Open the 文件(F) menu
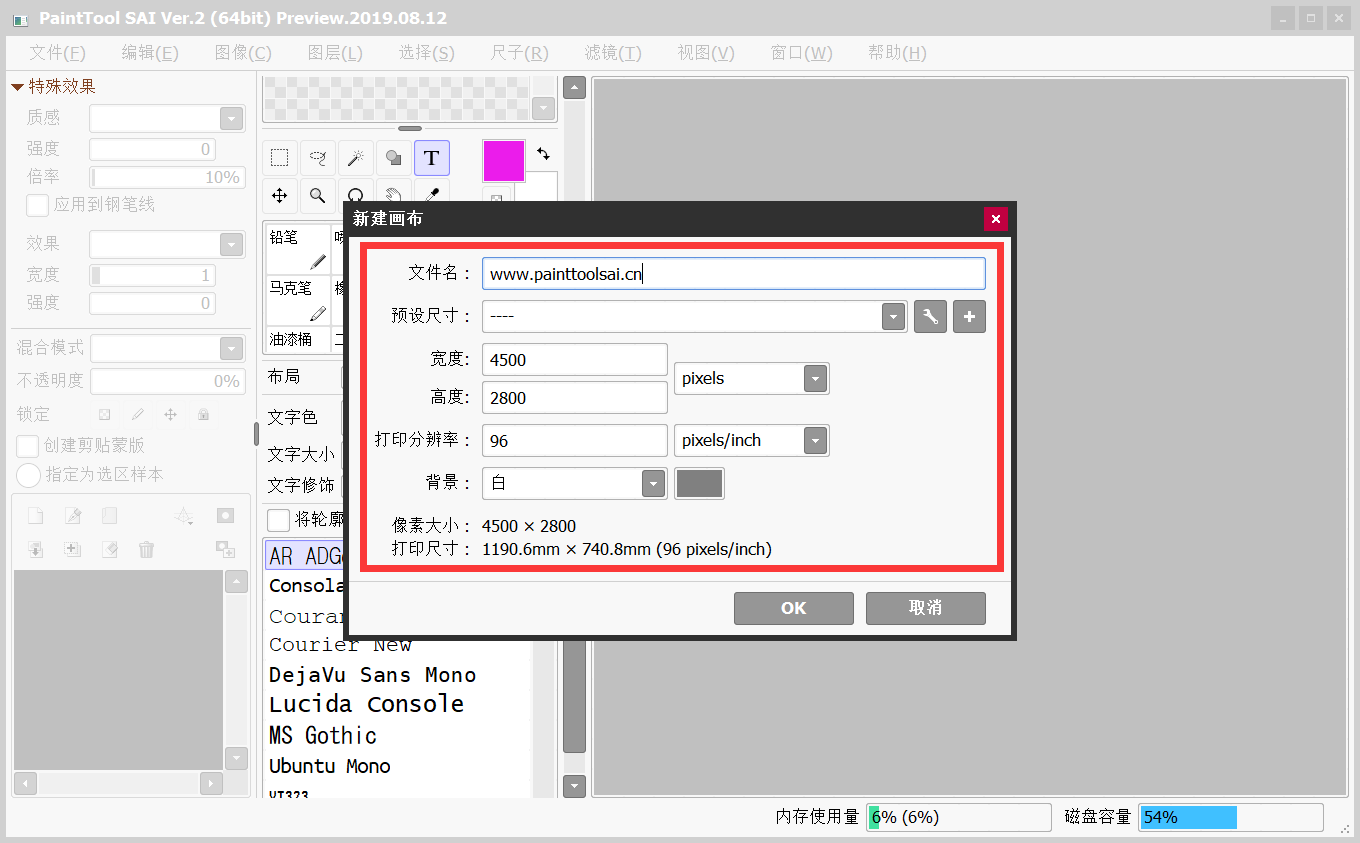 (57, 53)
